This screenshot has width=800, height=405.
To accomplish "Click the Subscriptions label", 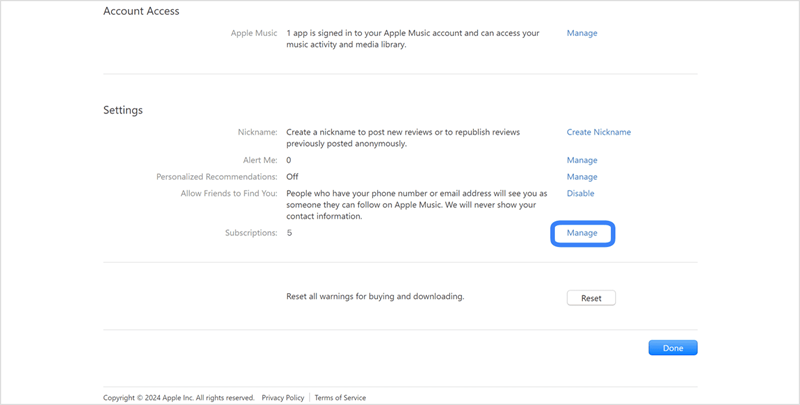I will tap(251, 233).
